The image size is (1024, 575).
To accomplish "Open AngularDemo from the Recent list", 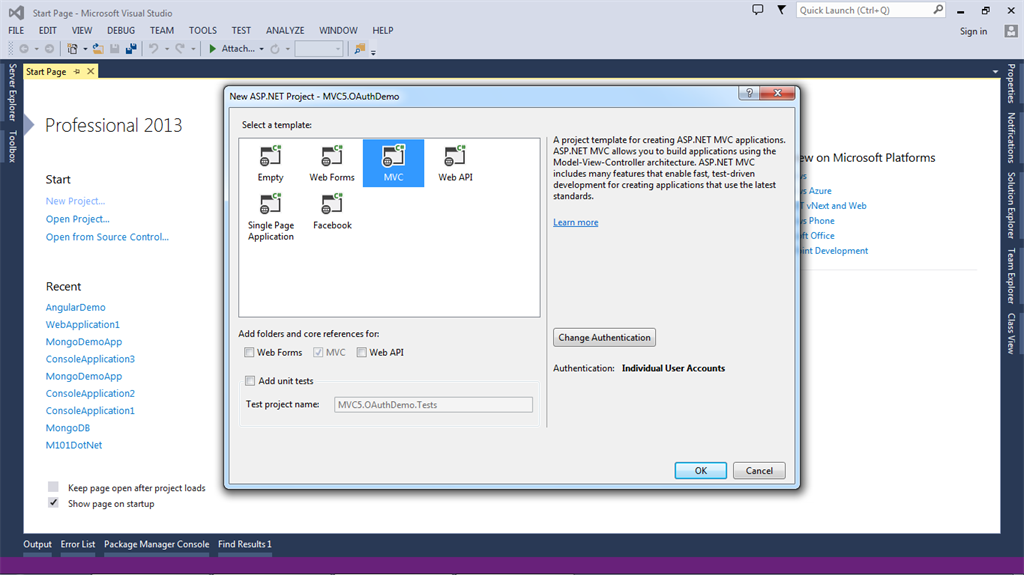I will point(75,307).
